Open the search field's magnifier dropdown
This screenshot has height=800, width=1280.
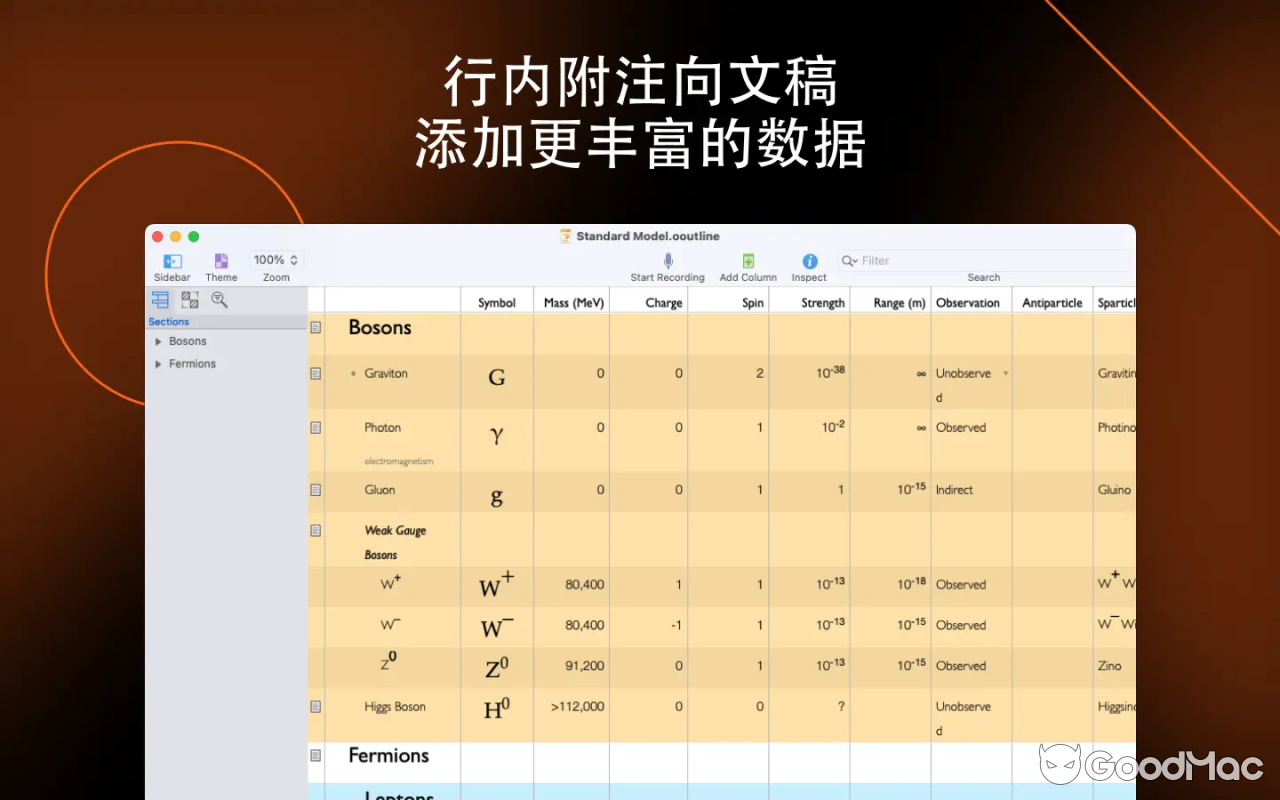point(851,260)
